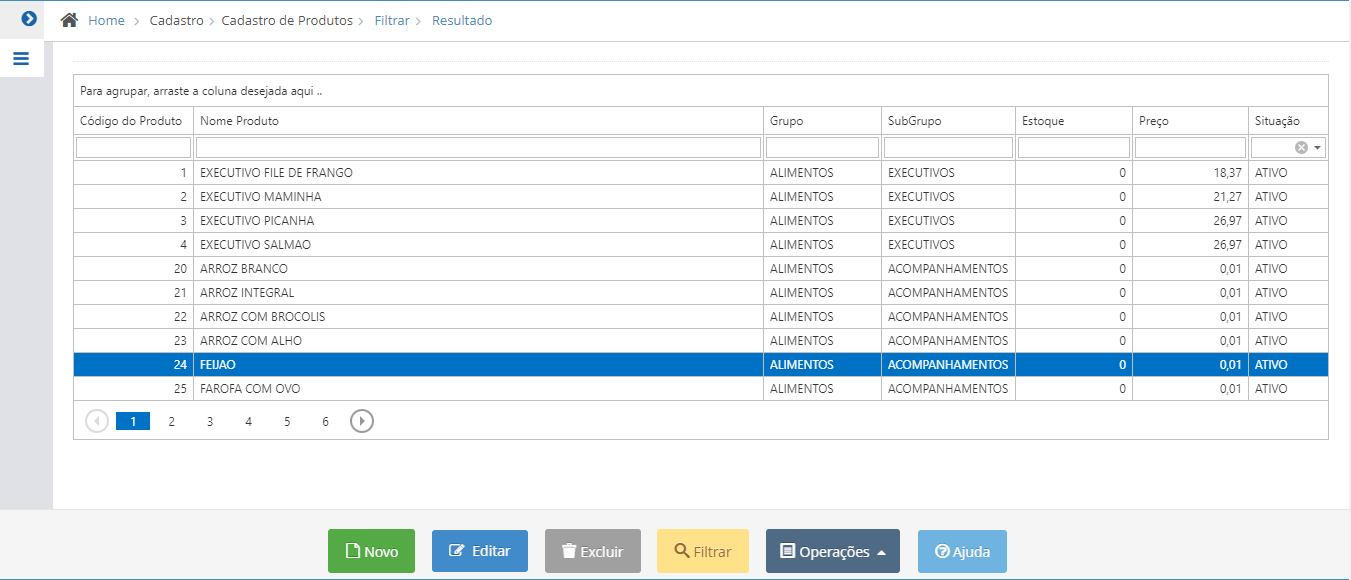1351x580 pixels.
Task: Open the Situação filter dropdown arrow
Action: tap(1318, 148)
